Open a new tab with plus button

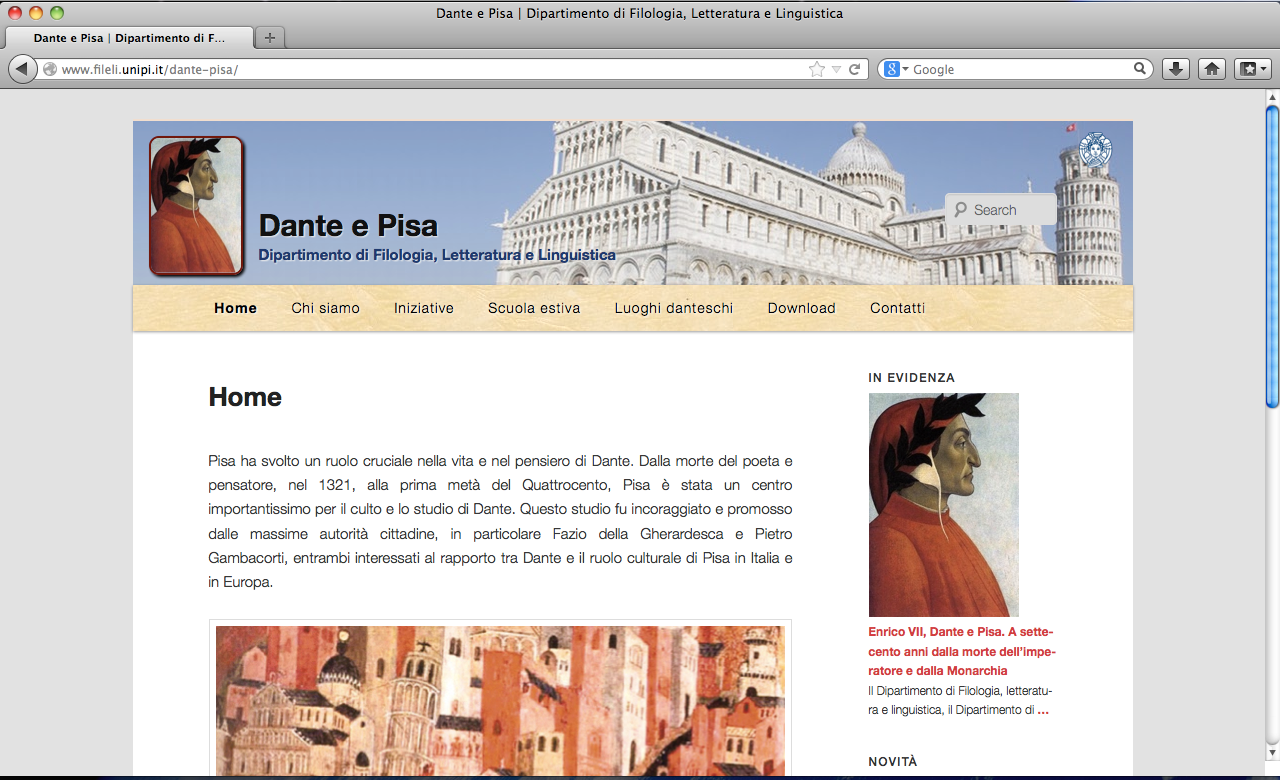click(x=270, y=38)
